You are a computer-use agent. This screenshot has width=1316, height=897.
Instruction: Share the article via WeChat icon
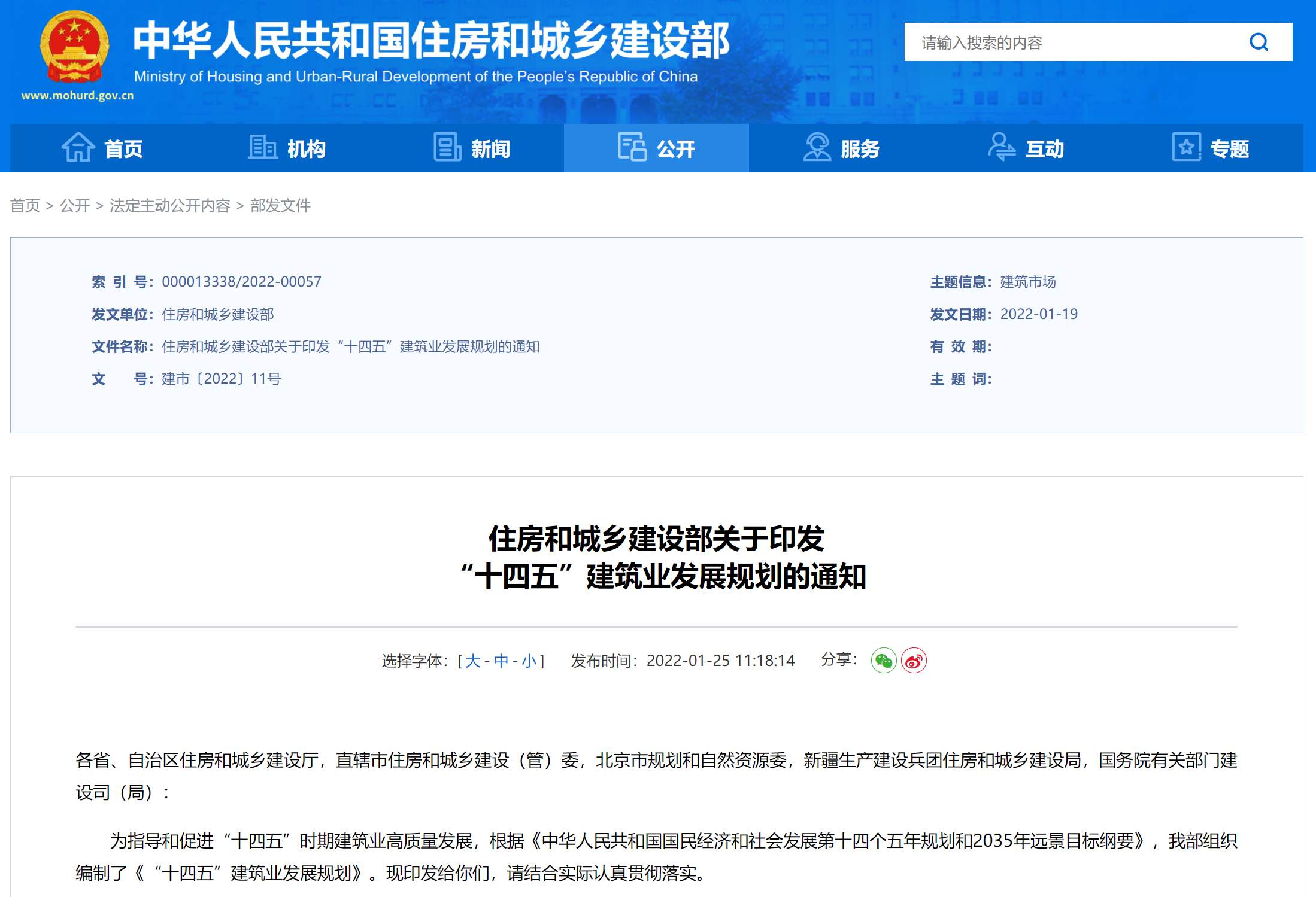[884, 661]
